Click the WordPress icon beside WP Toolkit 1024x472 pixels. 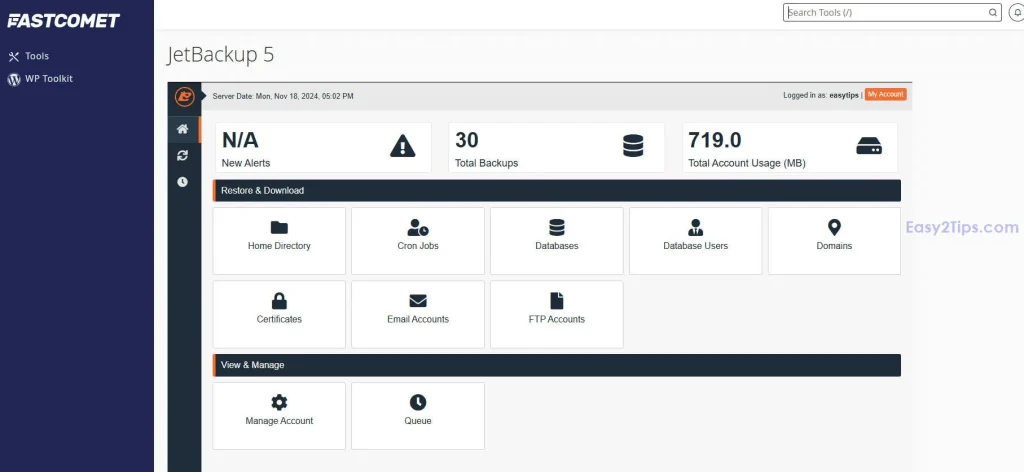point(14,79)
